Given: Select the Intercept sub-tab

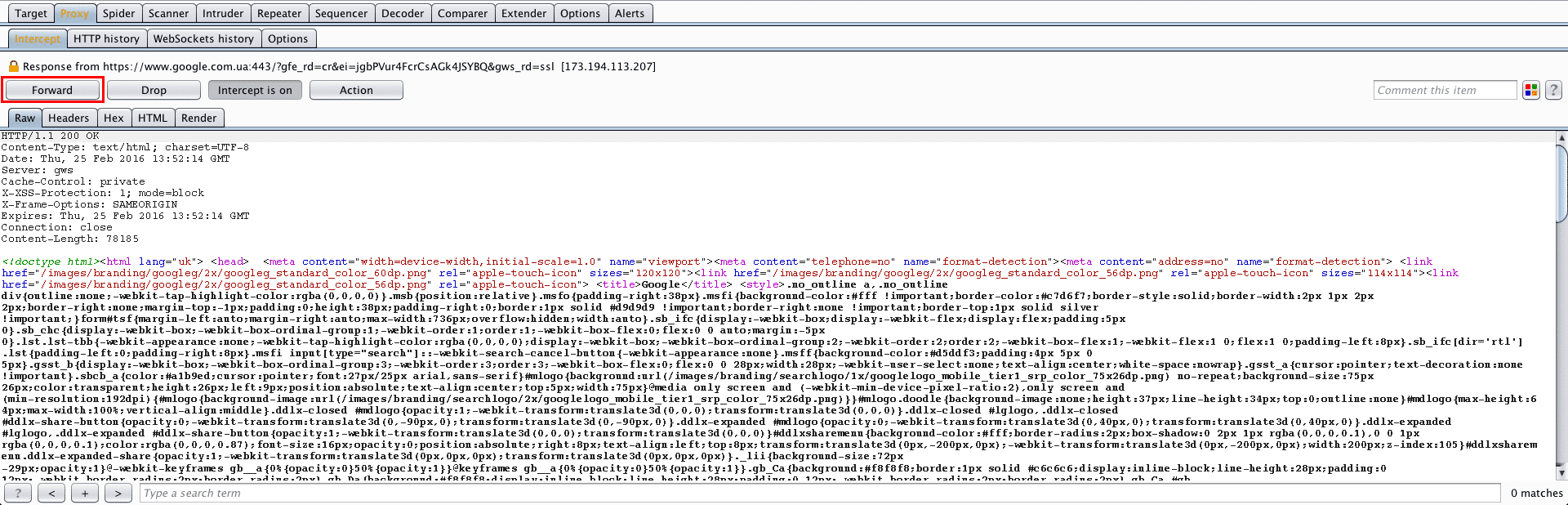Looking at the screenshot, I should [38, 38].
